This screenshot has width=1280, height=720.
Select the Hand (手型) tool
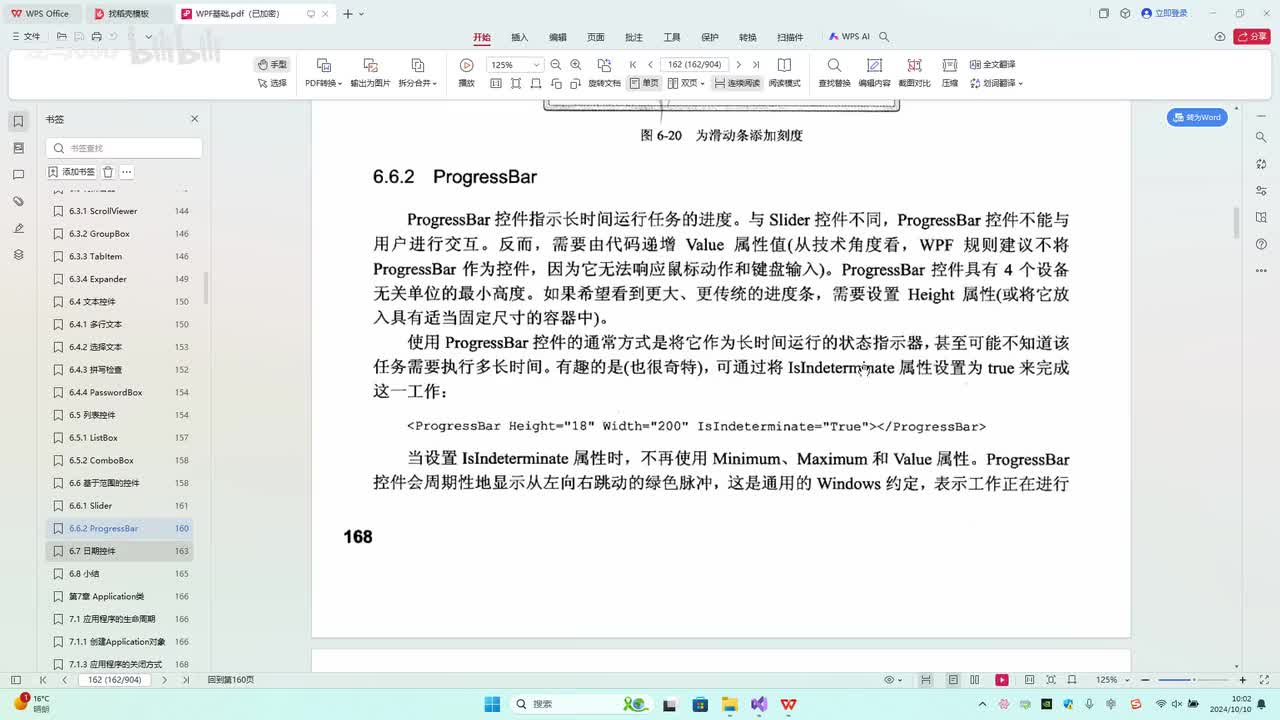272,64
